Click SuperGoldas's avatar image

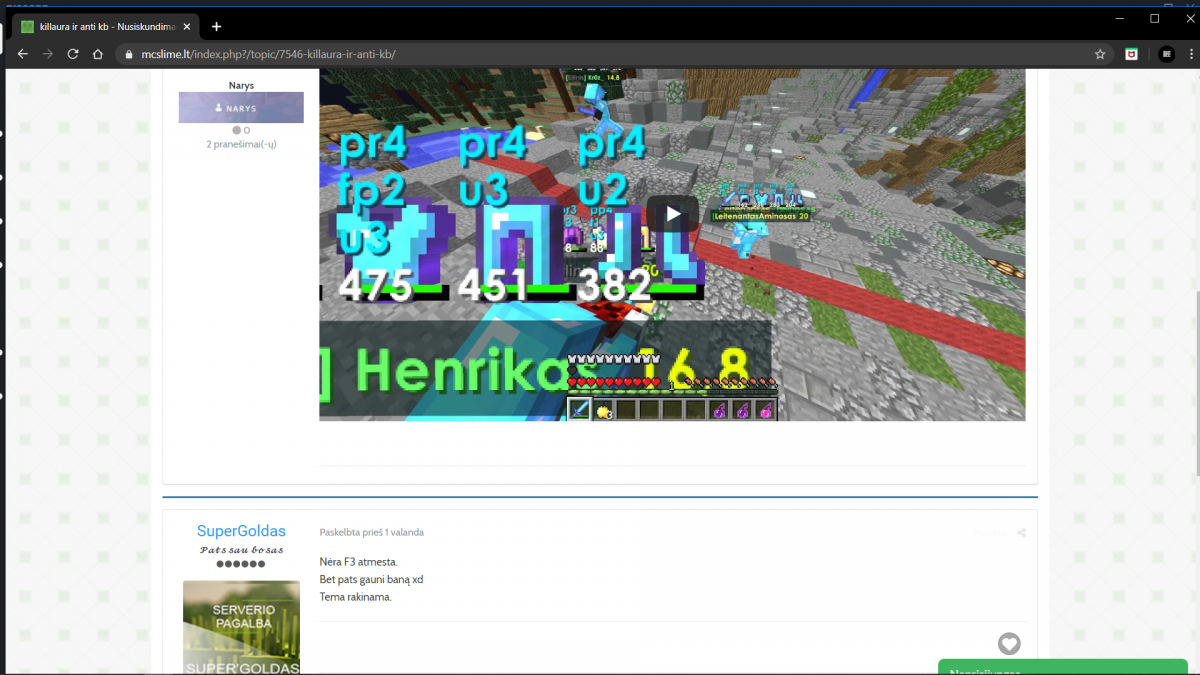point(241,628)
